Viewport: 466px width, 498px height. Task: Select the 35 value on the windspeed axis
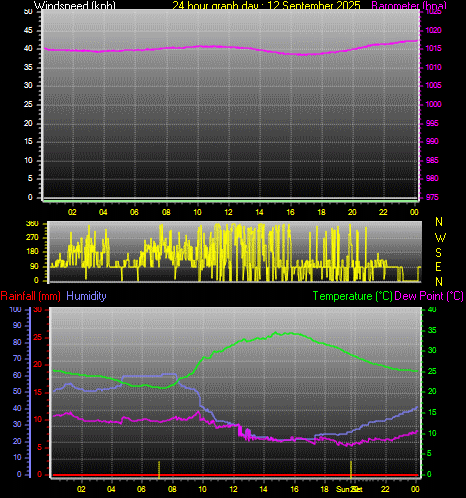tap(28, 67)
